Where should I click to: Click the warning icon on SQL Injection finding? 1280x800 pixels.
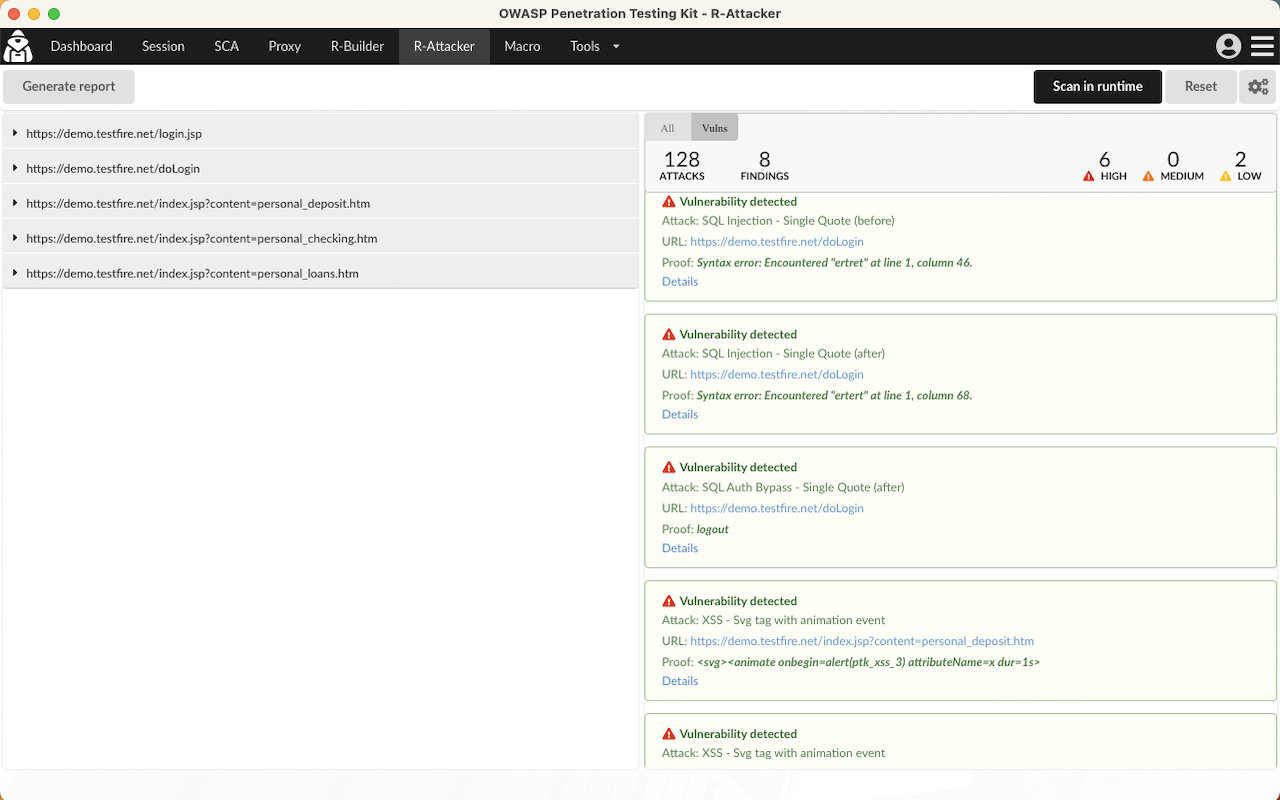(668, 201)
